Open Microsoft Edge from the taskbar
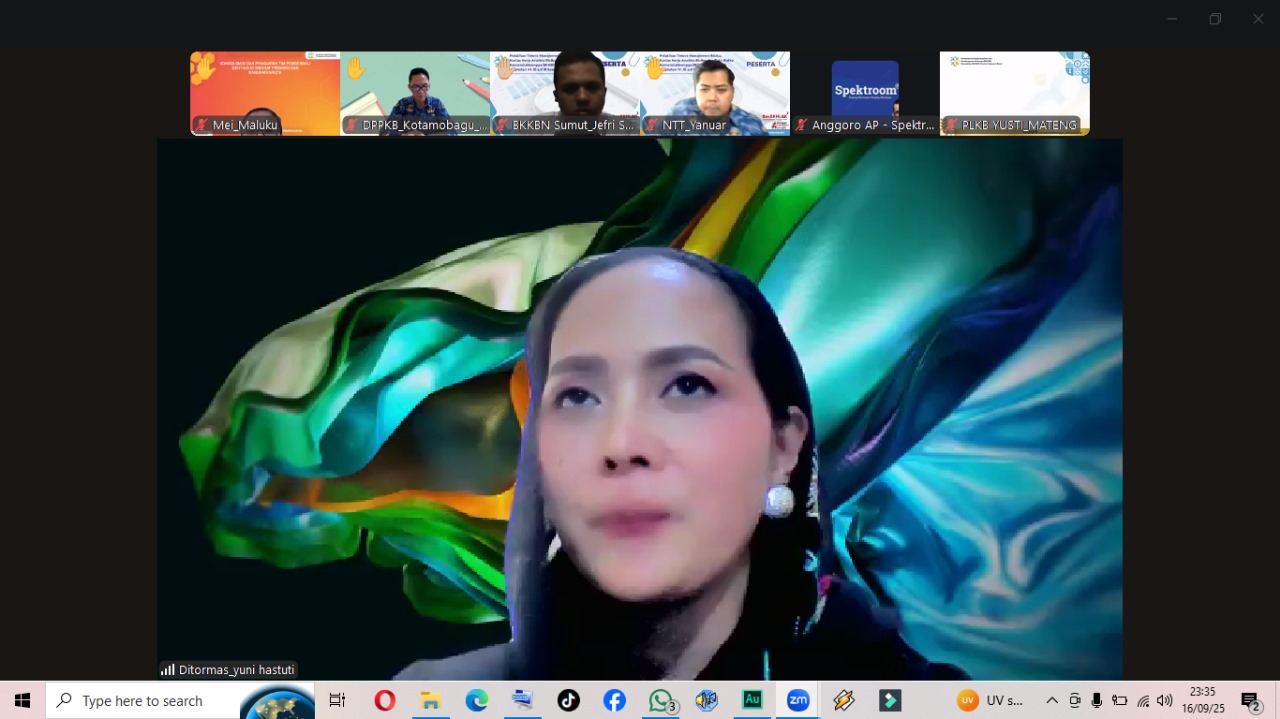Screen dimensions: 1280x719 tap(477, 701)
